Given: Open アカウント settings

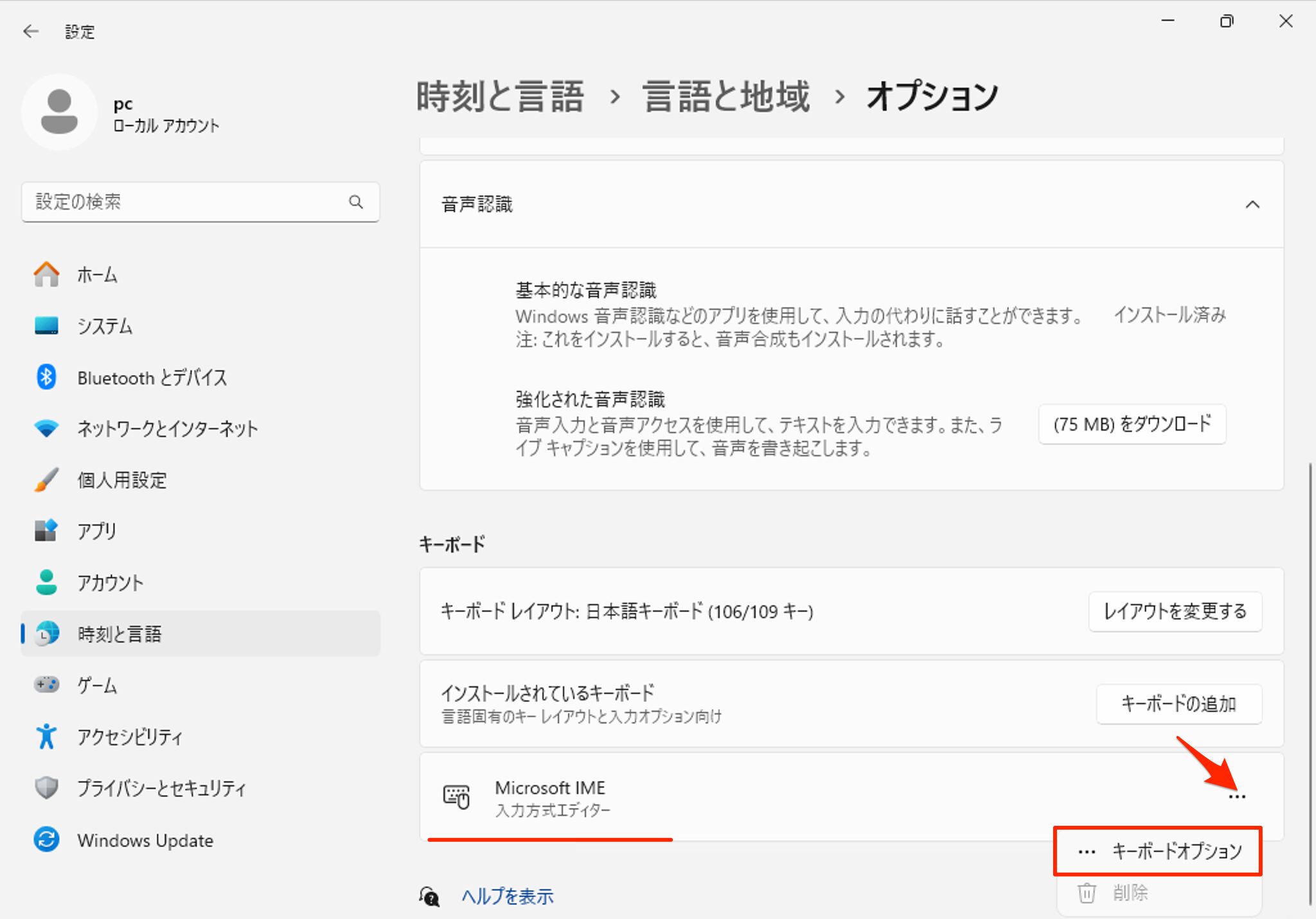Looking at the screenshot, I should pos(110,582).
